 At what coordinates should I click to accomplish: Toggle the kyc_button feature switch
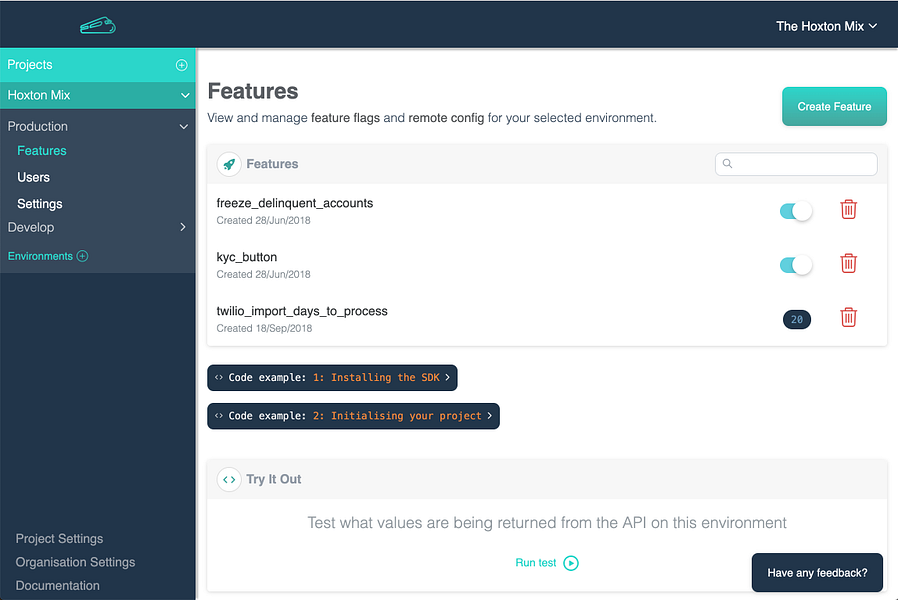(795, 265)
